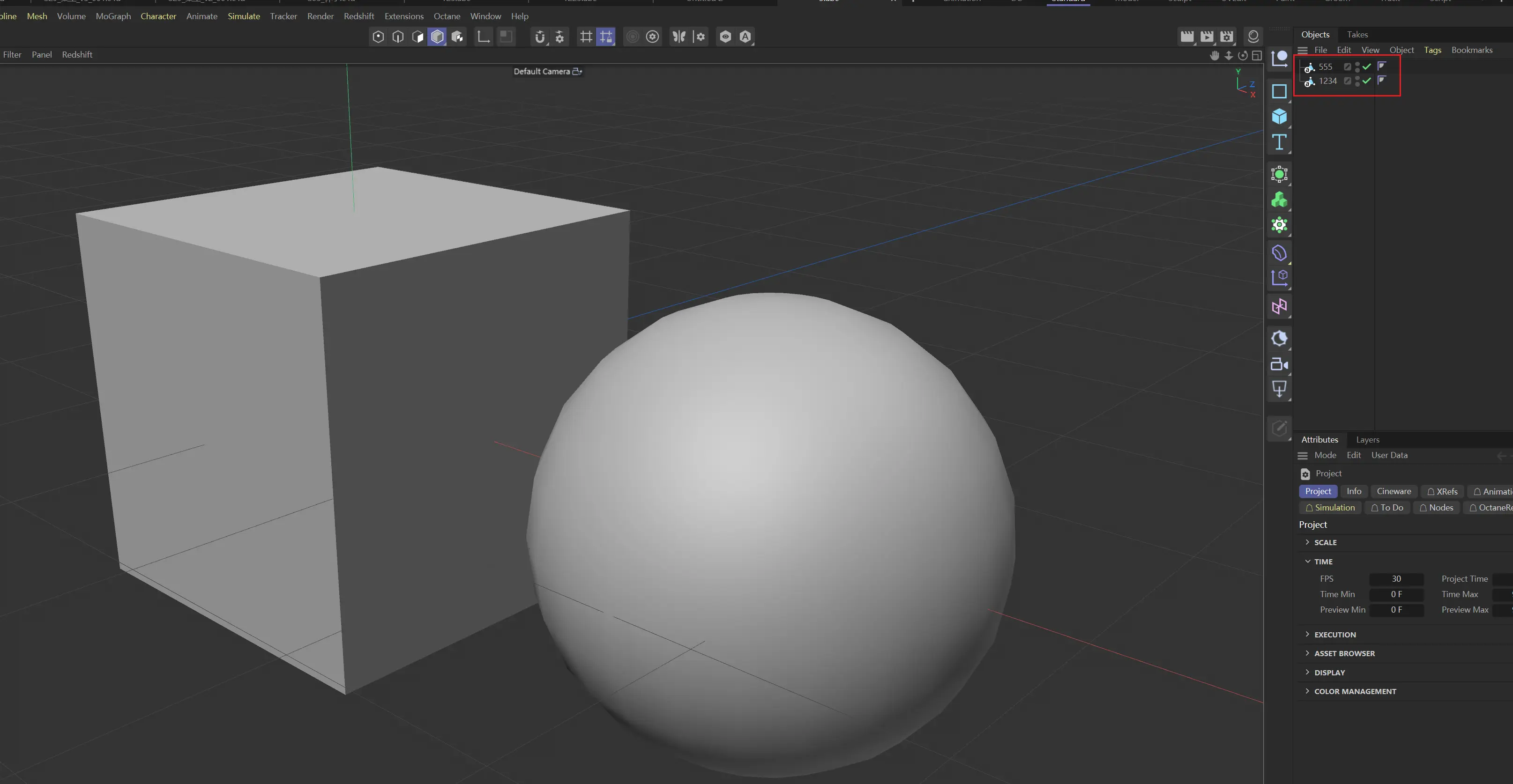
Task: Open Tags menu in Objects panel
Action: [1432, 51]
